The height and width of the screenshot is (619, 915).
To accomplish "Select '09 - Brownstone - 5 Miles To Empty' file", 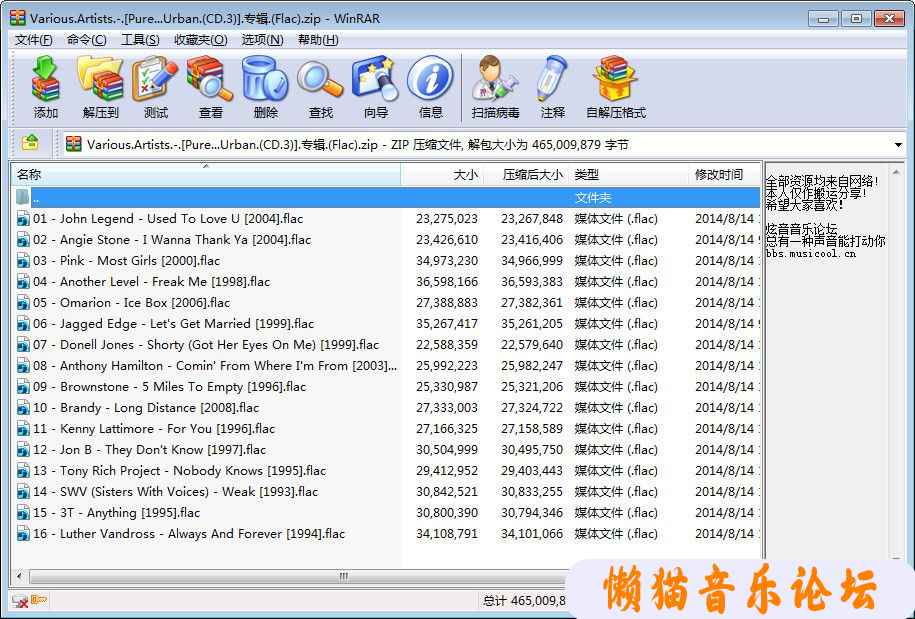I will point(387,387).
